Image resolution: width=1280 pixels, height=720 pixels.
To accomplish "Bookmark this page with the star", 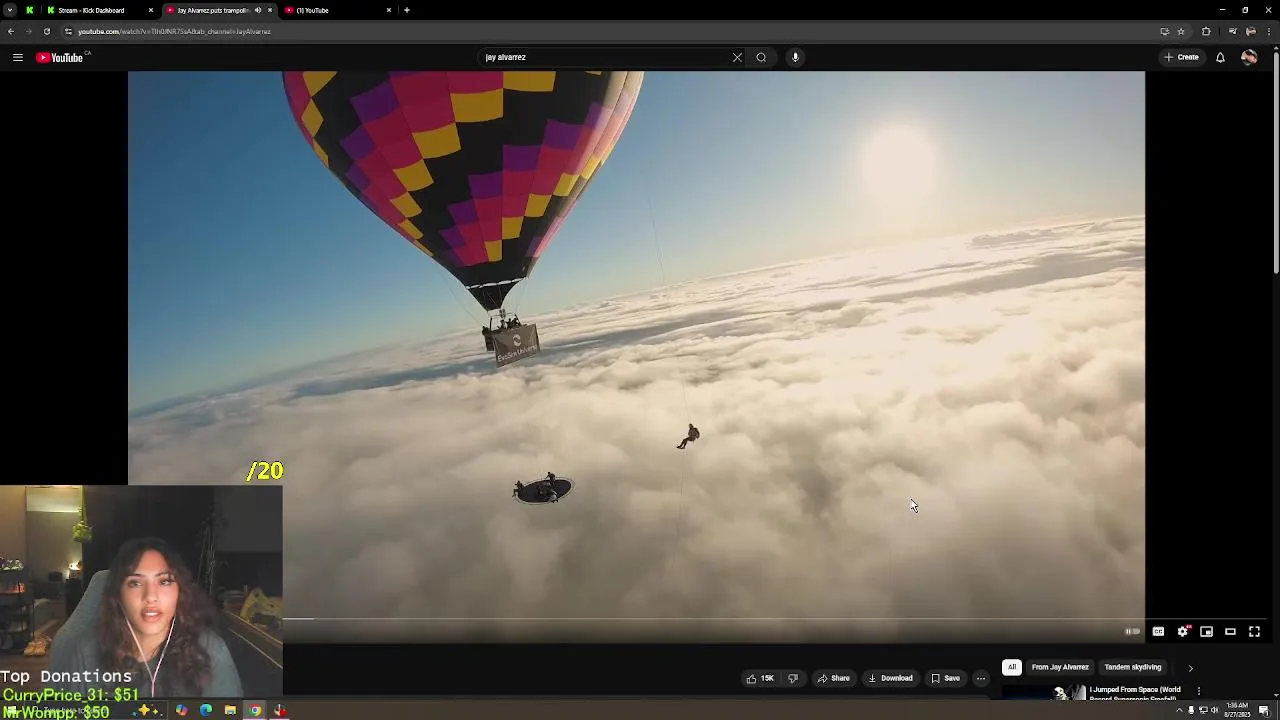I will (x=1181, y=31).
